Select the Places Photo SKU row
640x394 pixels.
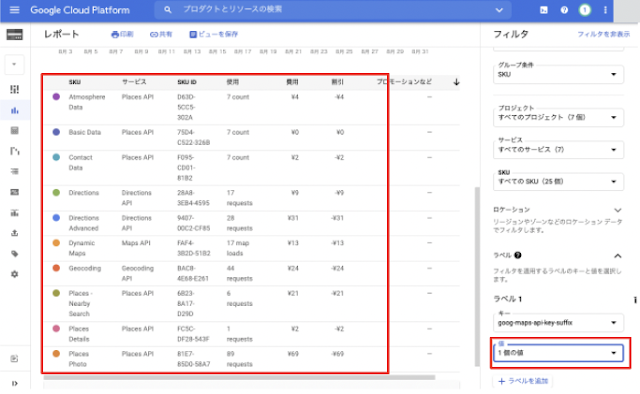pos(251,359)
